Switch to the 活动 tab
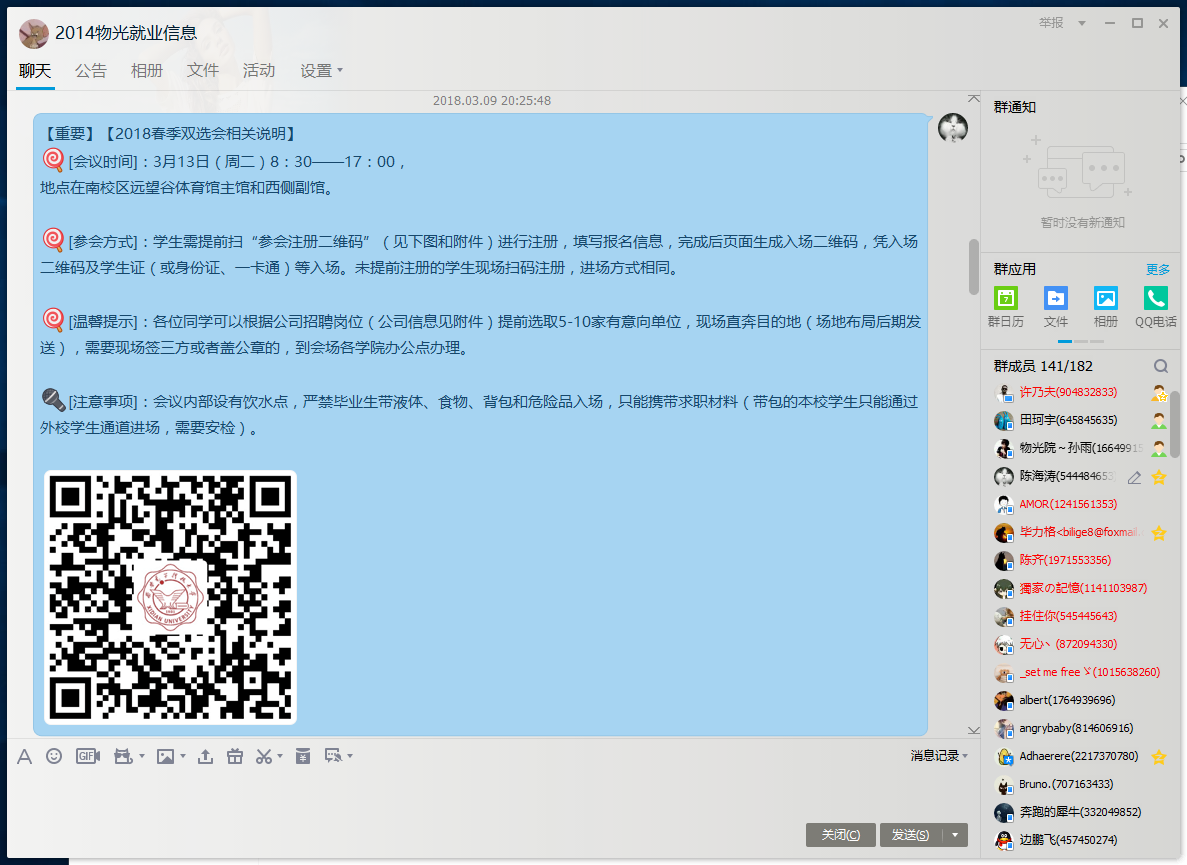1187x865 pixels. [x=259, y=71]
